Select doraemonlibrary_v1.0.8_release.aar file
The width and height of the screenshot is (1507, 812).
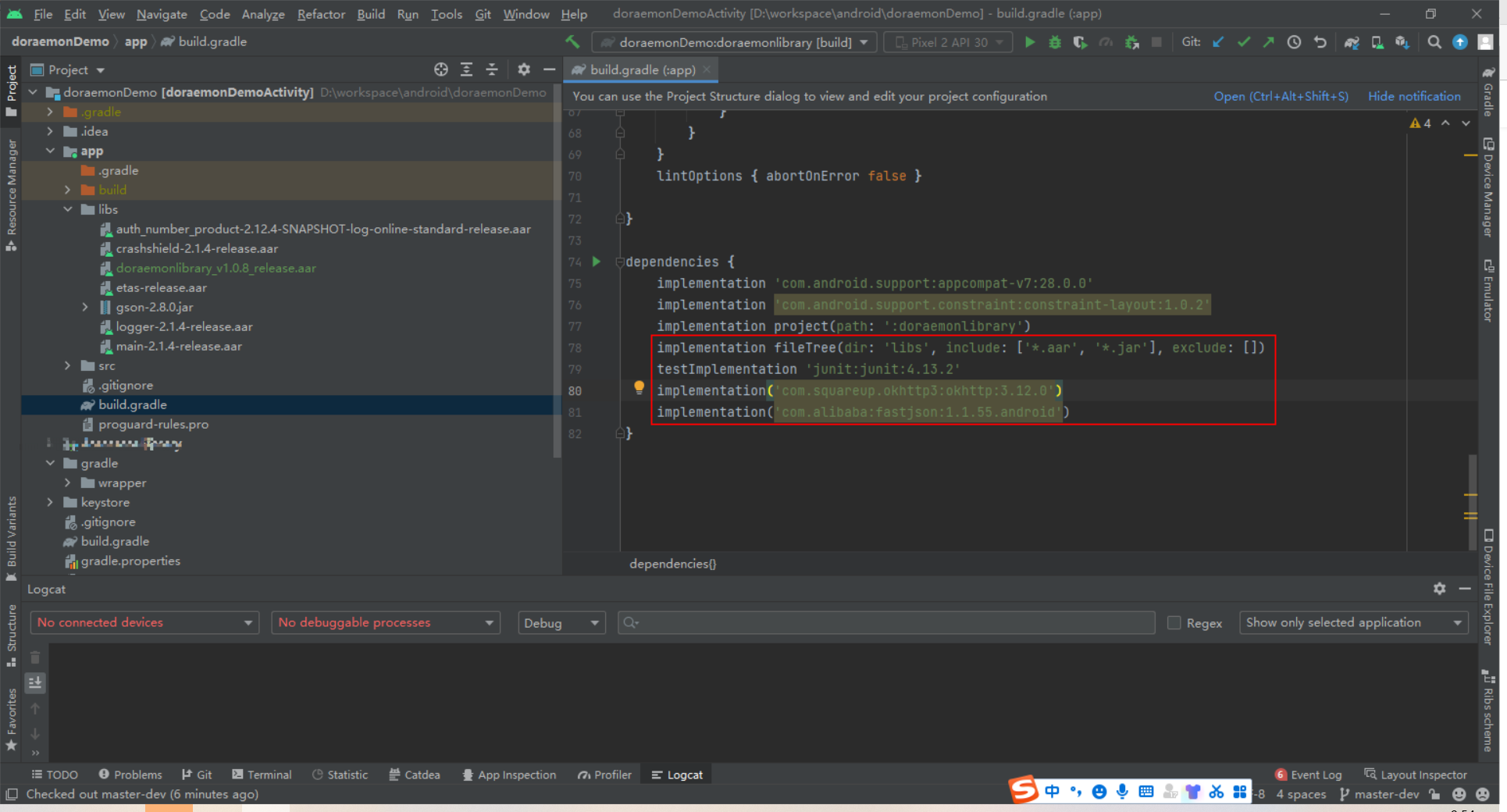(x=216, y=268)
